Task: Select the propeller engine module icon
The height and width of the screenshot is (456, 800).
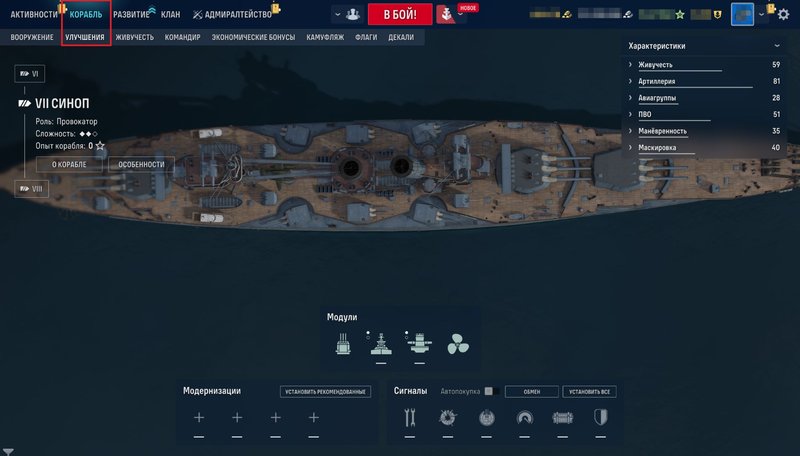Action: point(458,344)
